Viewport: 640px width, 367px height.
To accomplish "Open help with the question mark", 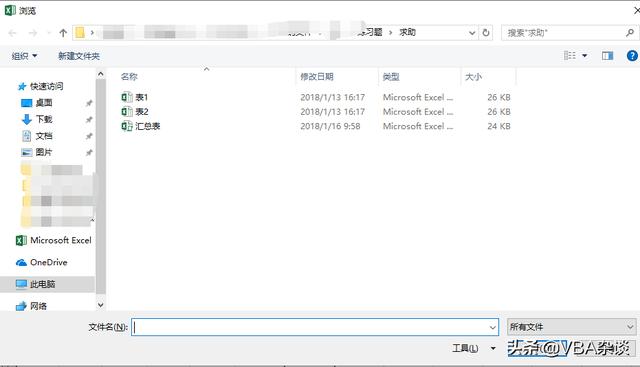I will [x=632, y=56].
